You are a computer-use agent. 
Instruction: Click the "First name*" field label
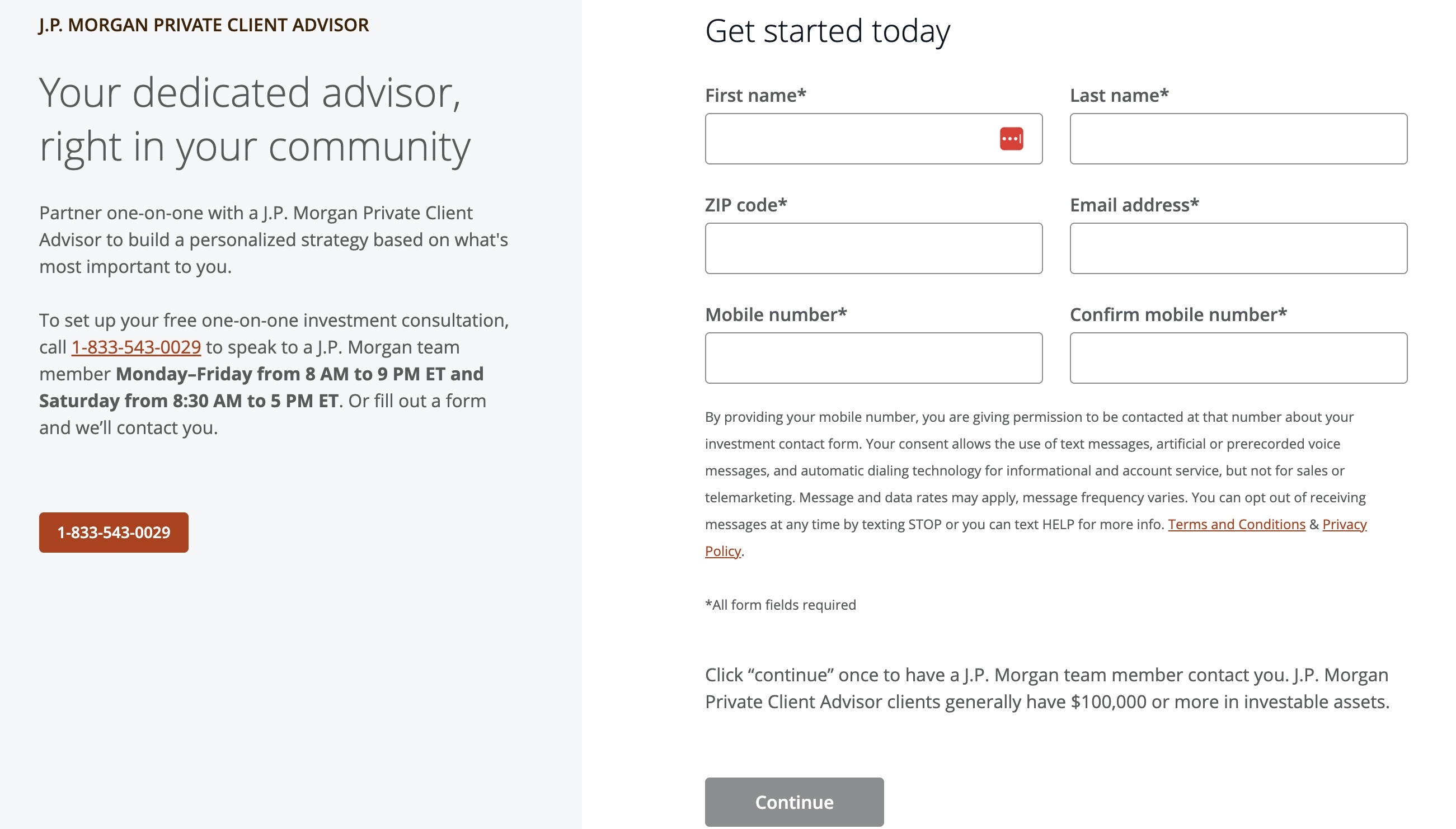[x=755, y=96]
